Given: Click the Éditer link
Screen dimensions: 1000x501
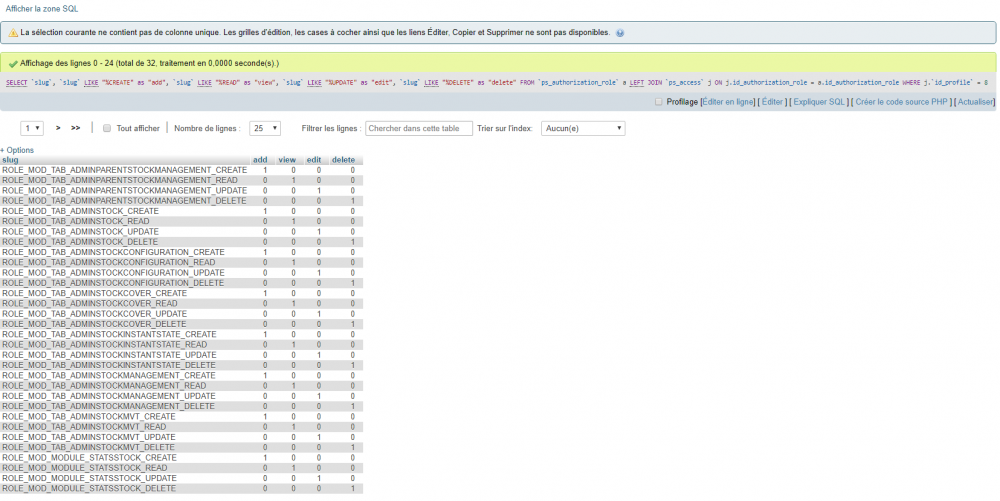Looking at the screenshot, I should tap(772, 102).
